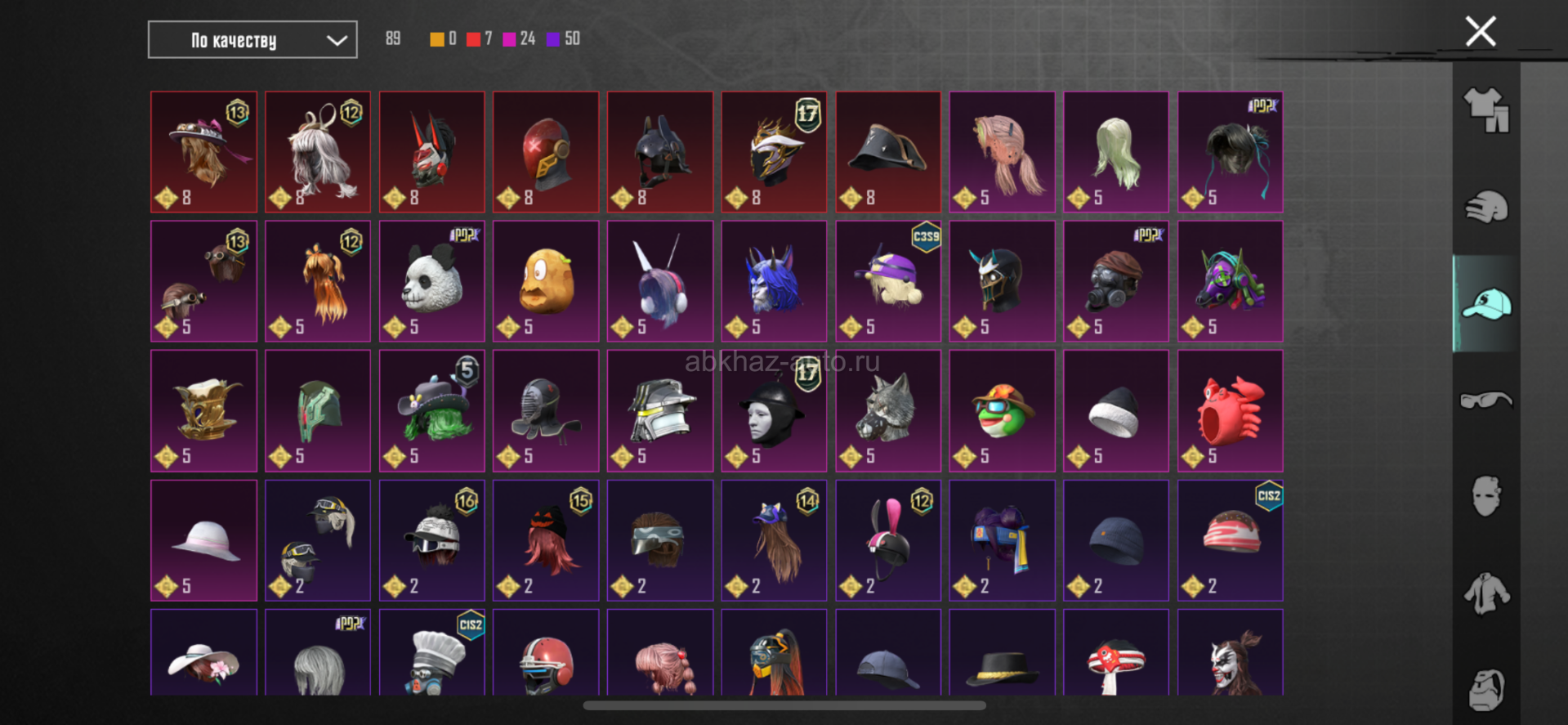Pick the black tricorn pirate hat
The image size is (1568, 725).
(x=888, y=152)
